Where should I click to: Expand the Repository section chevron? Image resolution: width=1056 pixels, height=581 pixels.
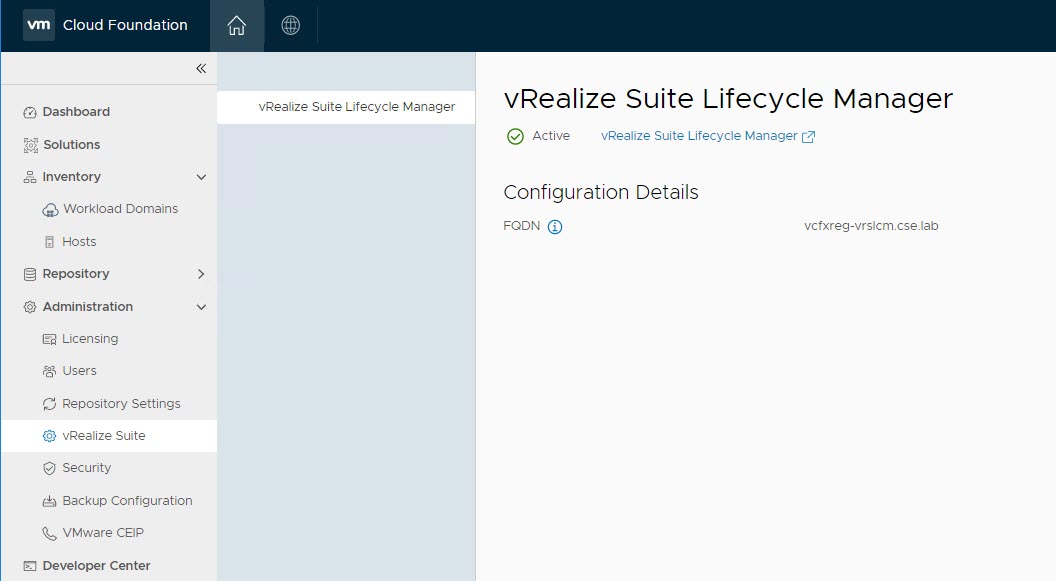click(201, 274)
